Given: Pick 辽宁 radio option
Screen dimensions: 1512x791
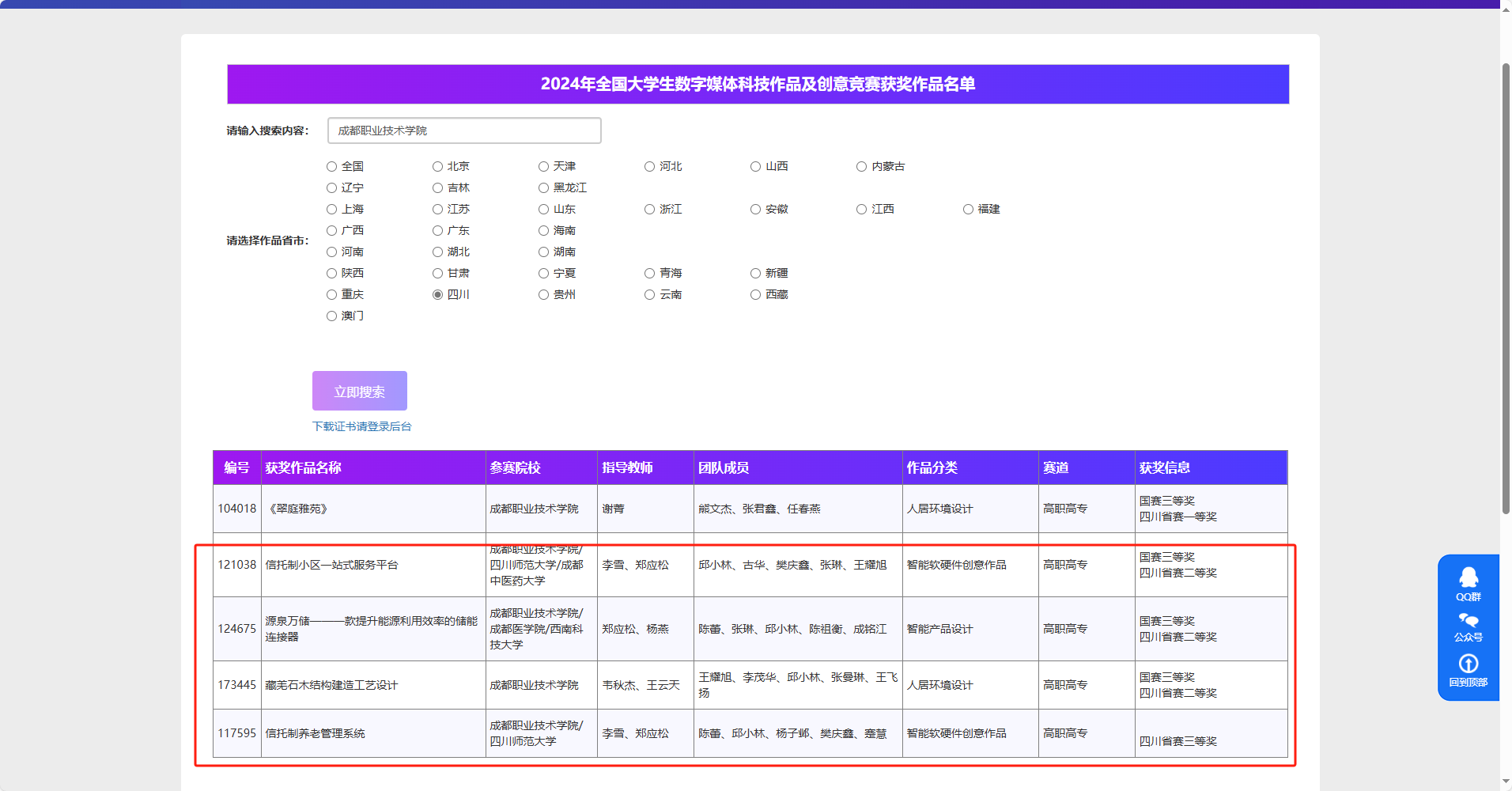Looking at the screenshot, I should coord(332,187).
